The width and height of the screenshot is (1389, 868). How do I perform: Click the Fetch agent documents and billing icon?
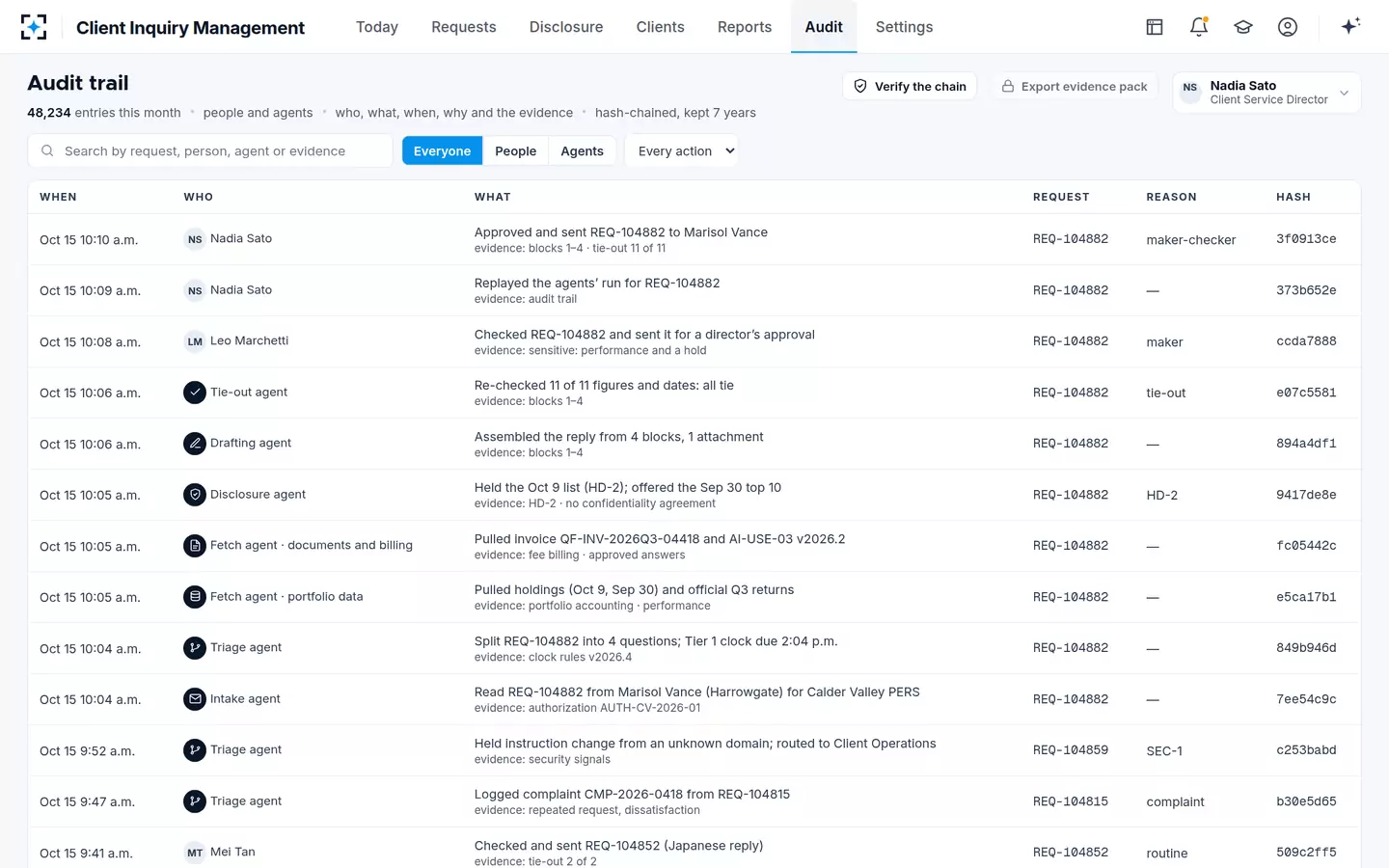point(195,546)
